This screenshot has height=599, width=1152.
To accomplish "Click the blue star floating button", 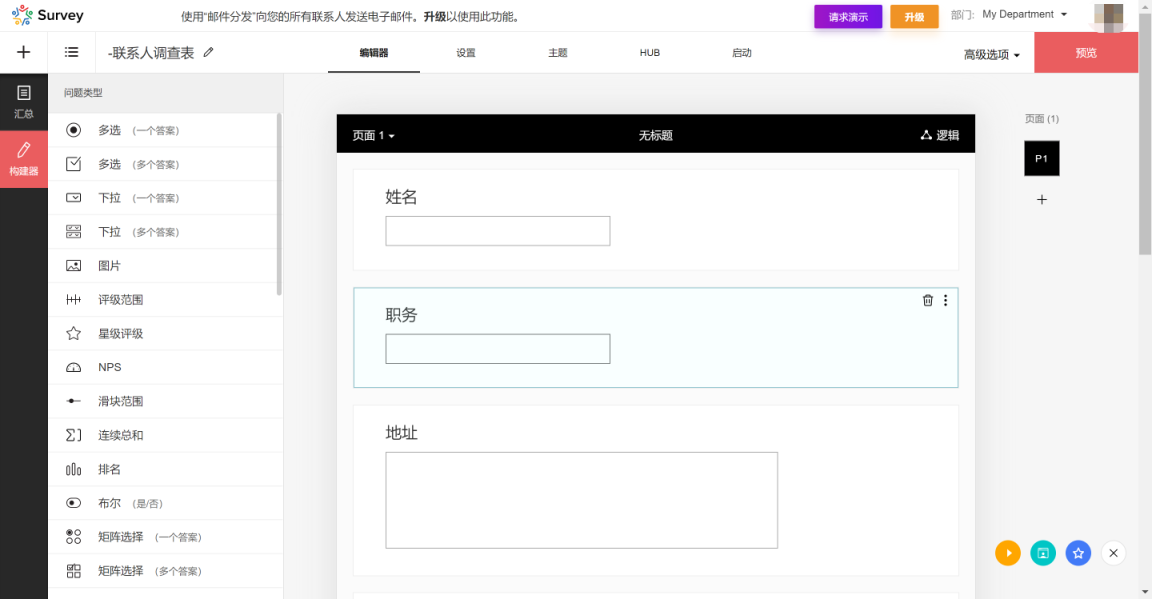I will click(1078, 553).
